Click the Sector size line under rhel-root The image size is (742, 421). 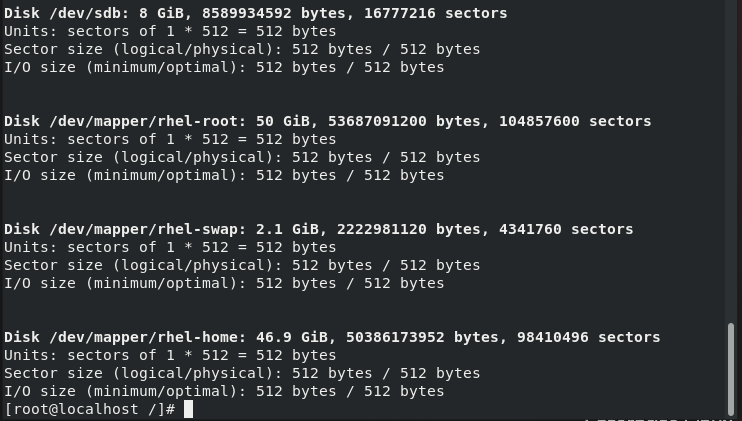point(242,157)
